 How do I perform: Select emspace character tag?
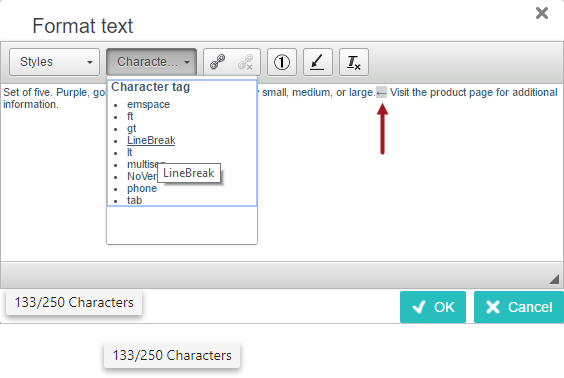click(x=148, y=104)
